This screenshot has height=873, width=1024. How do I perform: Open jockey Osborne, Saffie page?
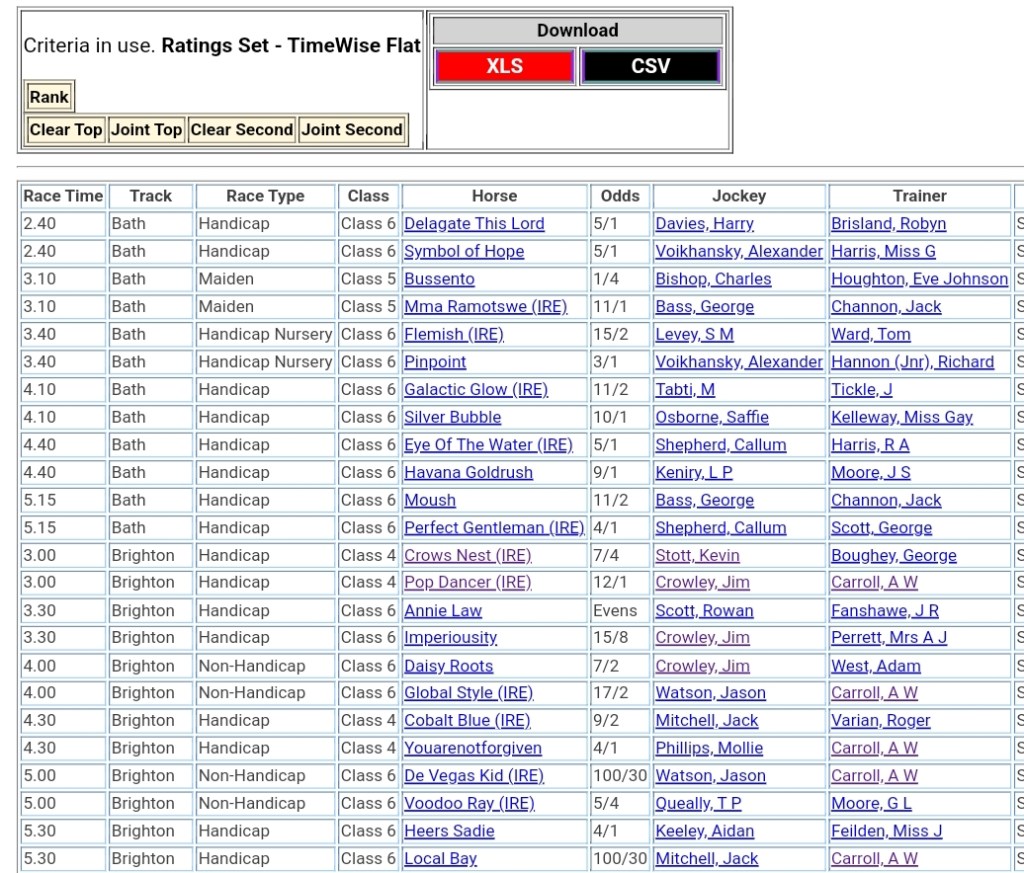click(714, 417)
